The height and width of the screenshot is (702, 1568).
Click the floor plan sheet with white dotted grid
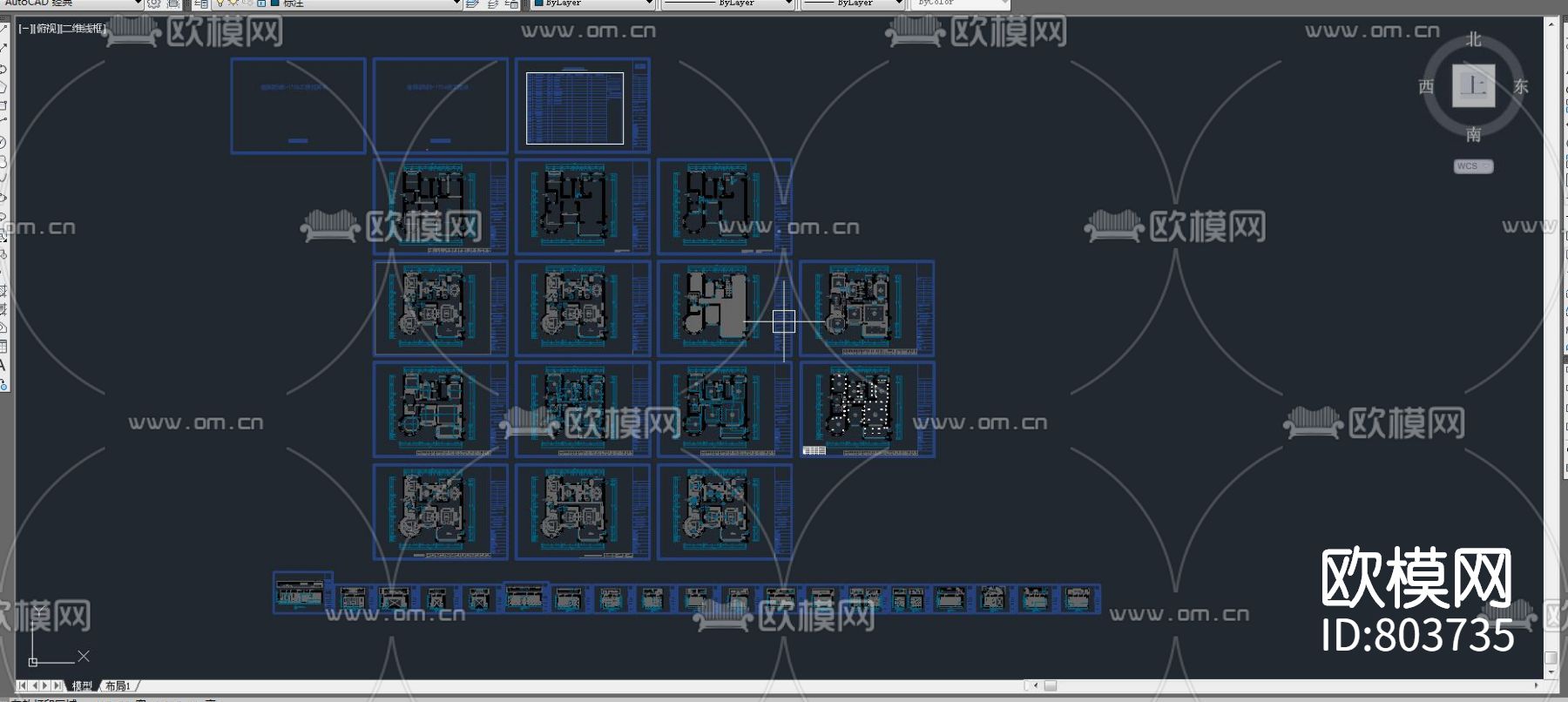pyautogui.click(x=867, y=409)
